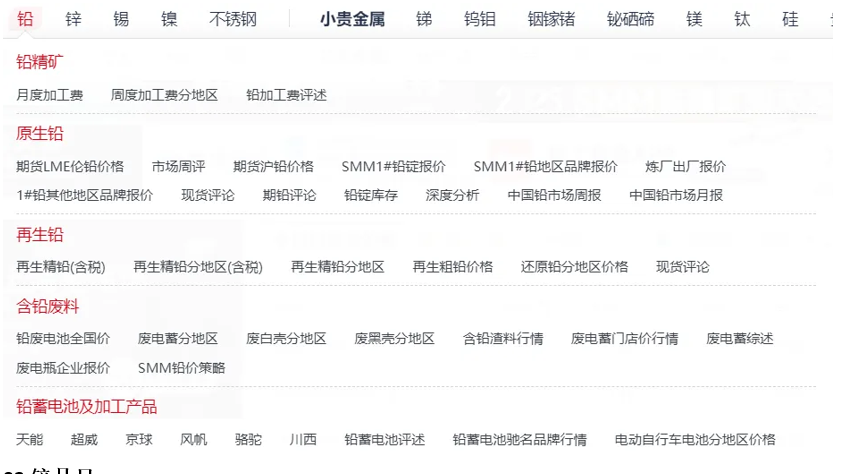Open 现货评论 under 再生铅

(x=683, y=267)
